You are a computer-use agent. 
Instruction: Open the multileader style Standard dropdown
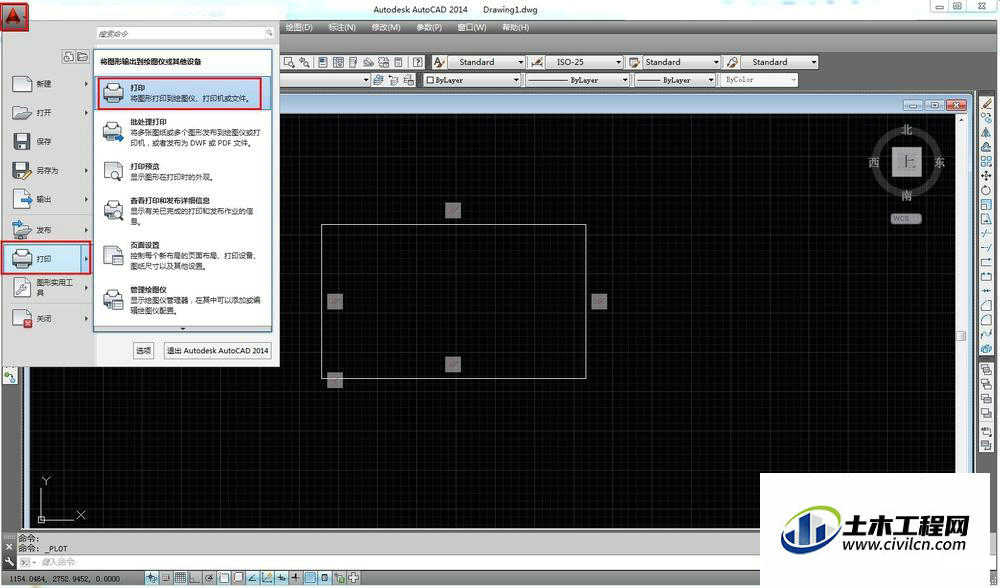point(814,62)
